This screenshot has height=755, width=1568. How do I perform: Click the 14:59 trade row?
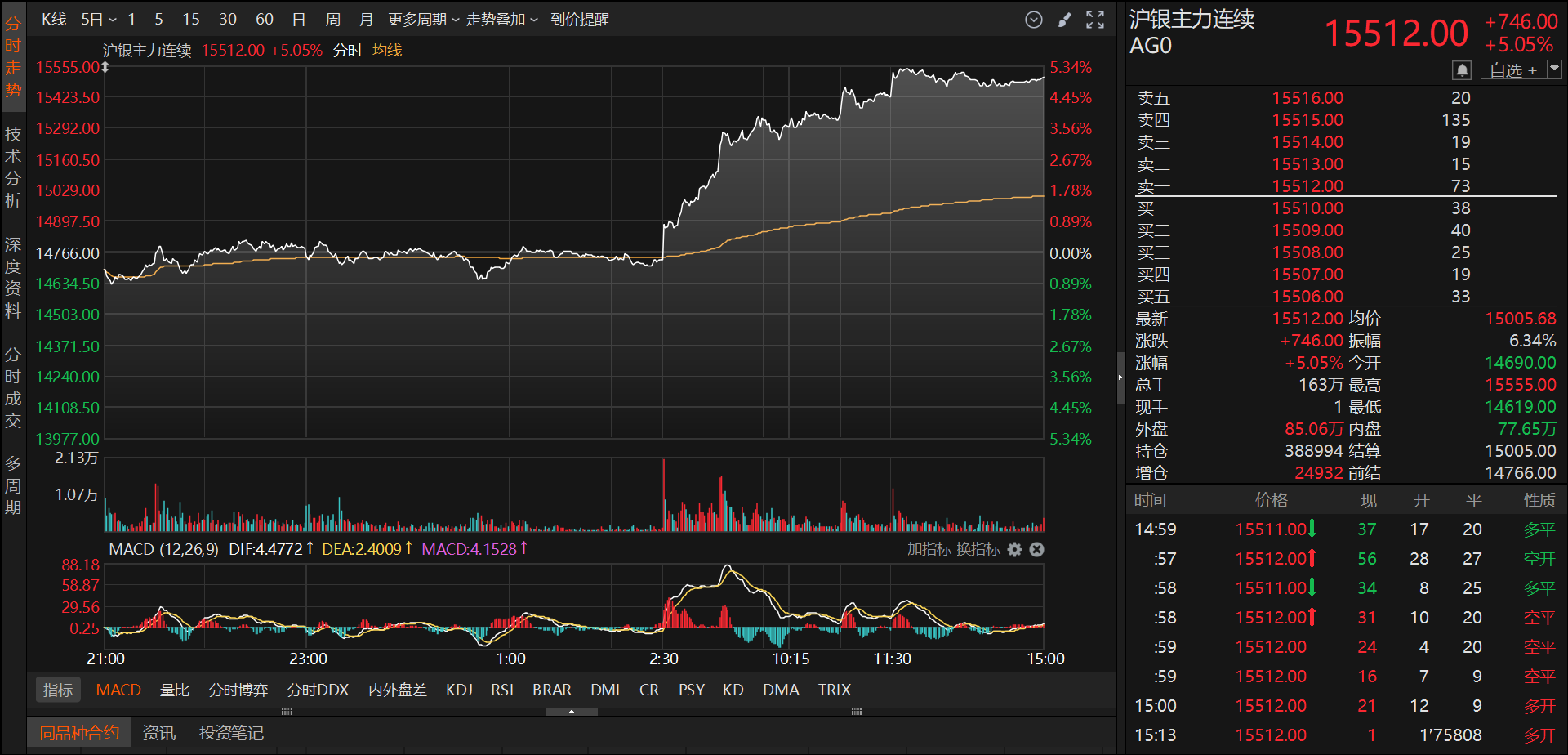click(1345, 529)
